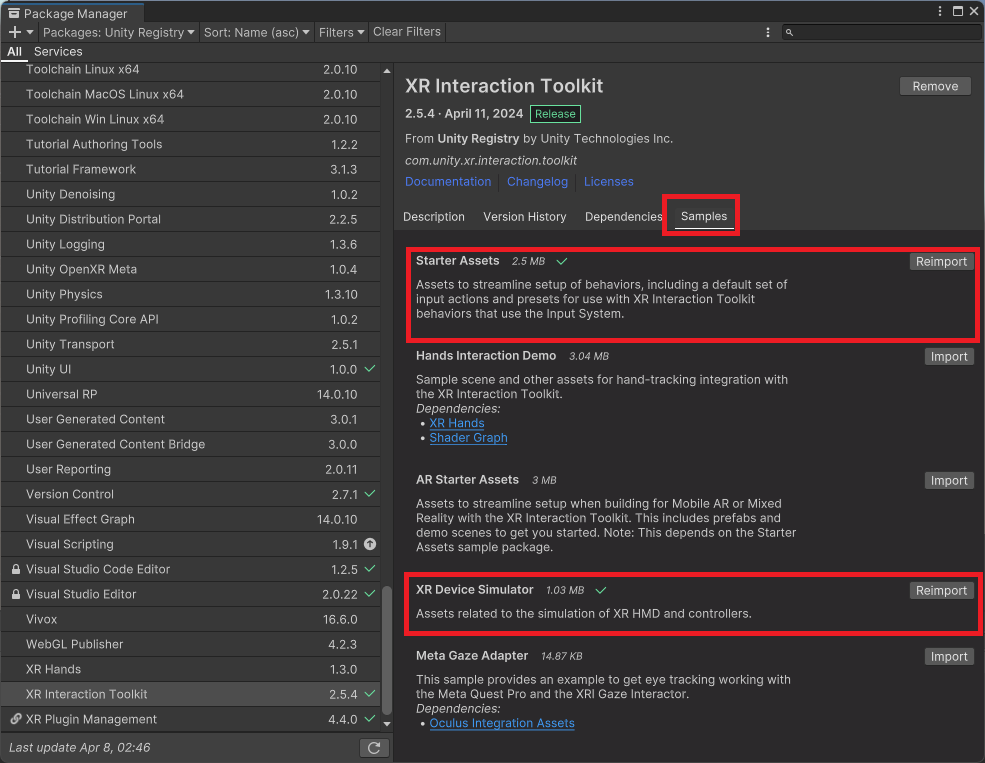
Task: Select Universal RP package
Action: [190, 394]
